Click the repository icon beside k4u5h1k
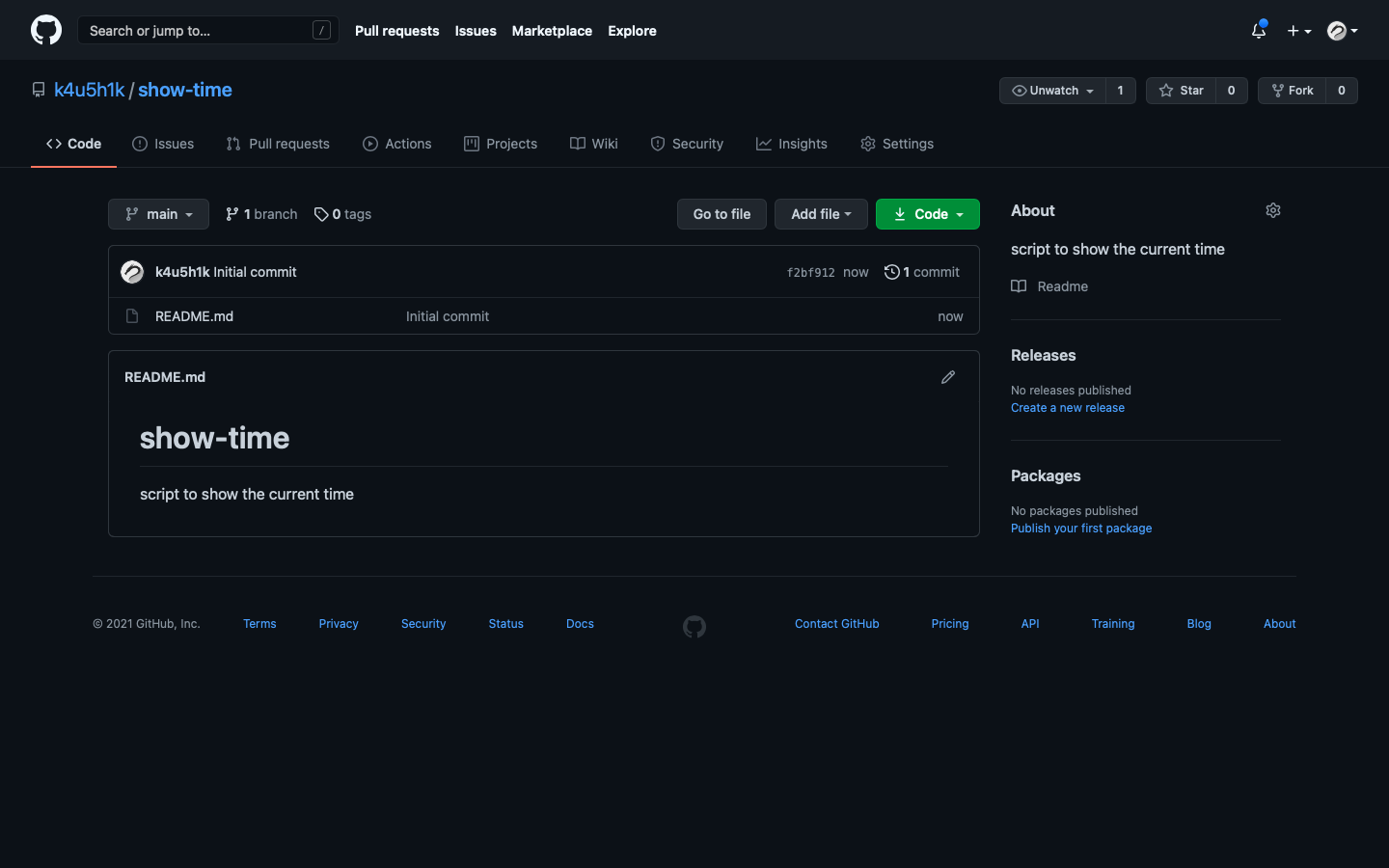The height and width of the screenshot is (868, 1389). tap(39, 90)
